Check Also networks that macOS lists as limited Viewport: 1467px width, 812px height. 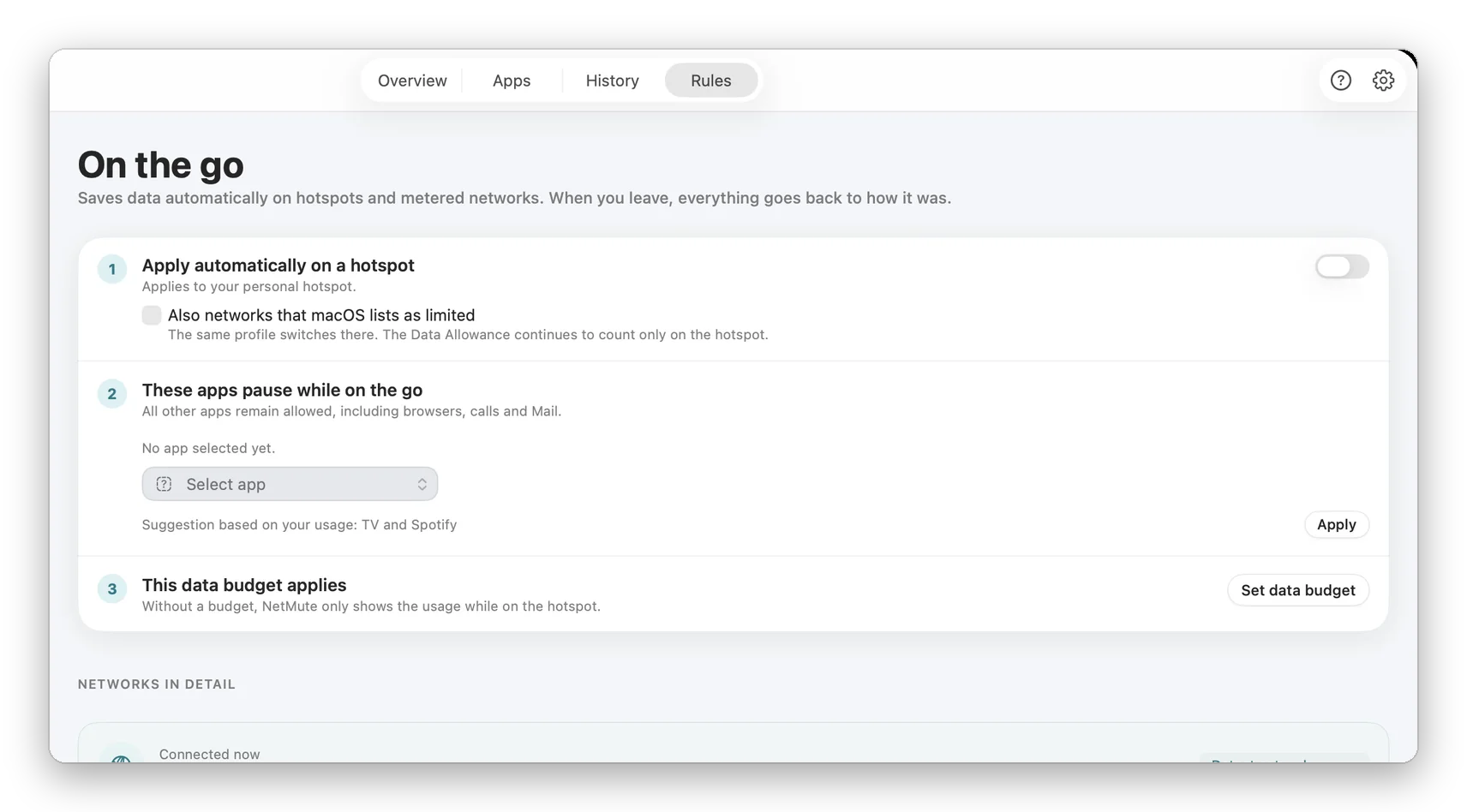(152, 315)
